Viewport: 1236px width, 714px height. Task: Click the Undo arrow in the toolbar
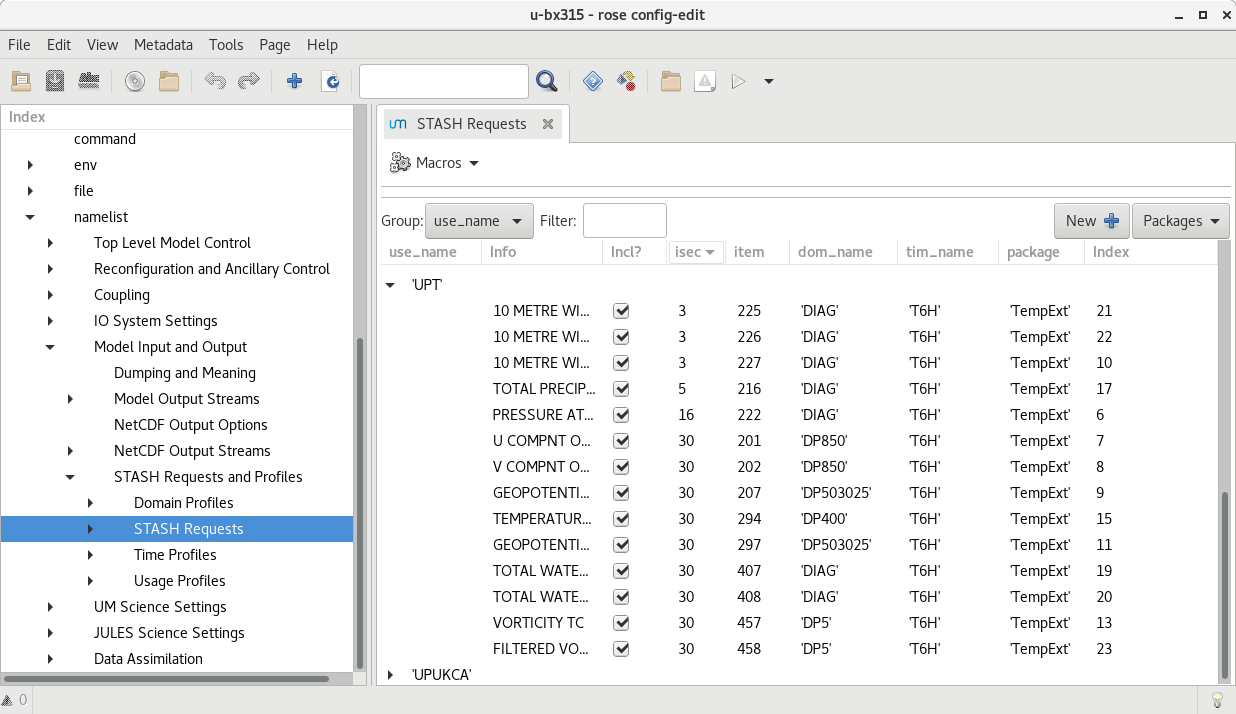[x=214, y=81]
